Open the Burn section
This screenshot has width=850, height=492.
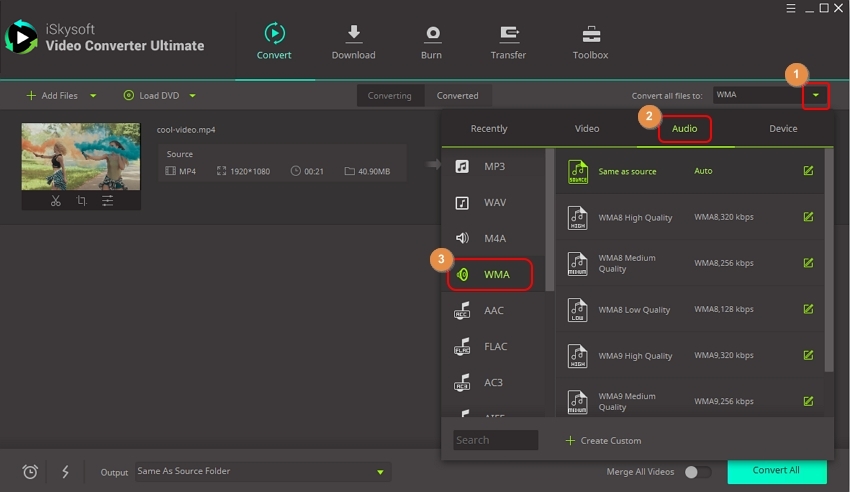(x=432, y=42)
